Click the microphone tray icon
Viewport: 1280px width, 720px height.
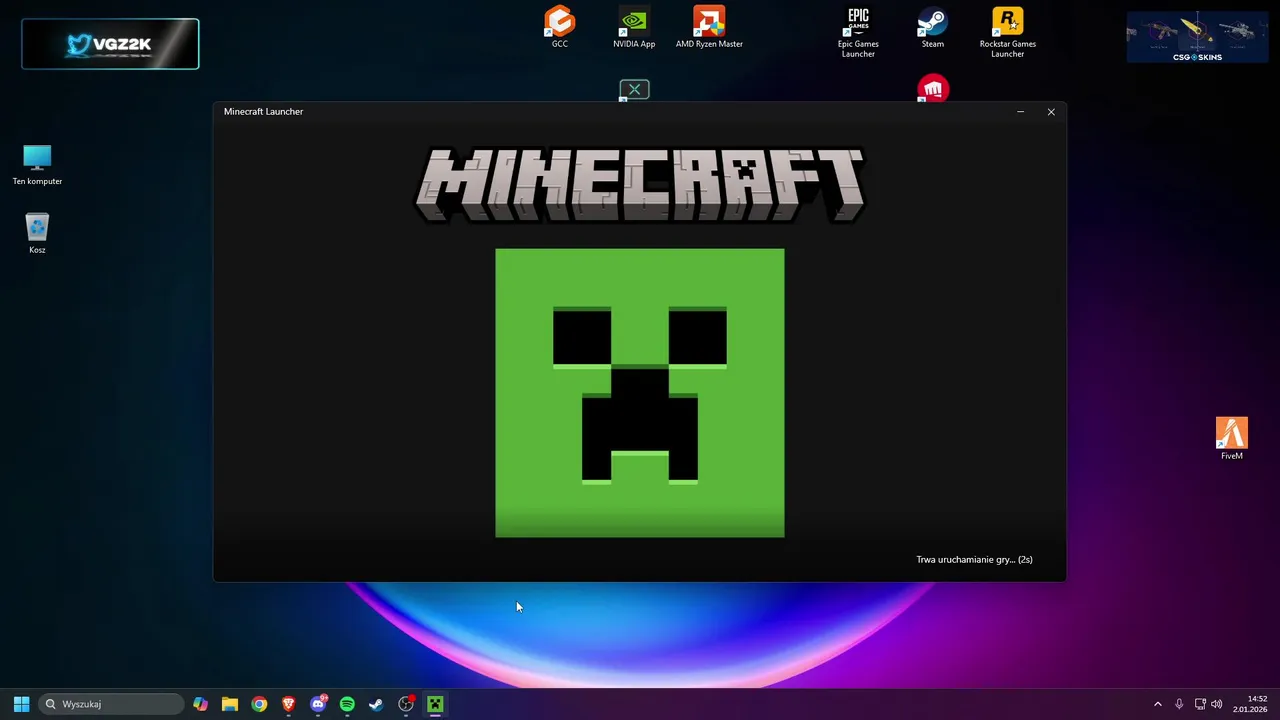coord(1179,704)
